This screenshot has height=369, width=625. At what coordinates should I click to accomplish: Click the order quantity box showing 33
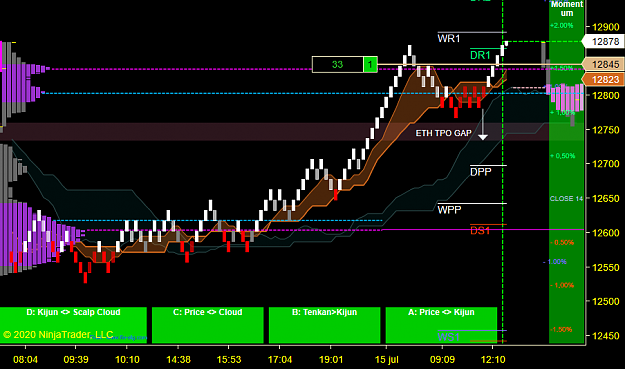tap(338, 65)
